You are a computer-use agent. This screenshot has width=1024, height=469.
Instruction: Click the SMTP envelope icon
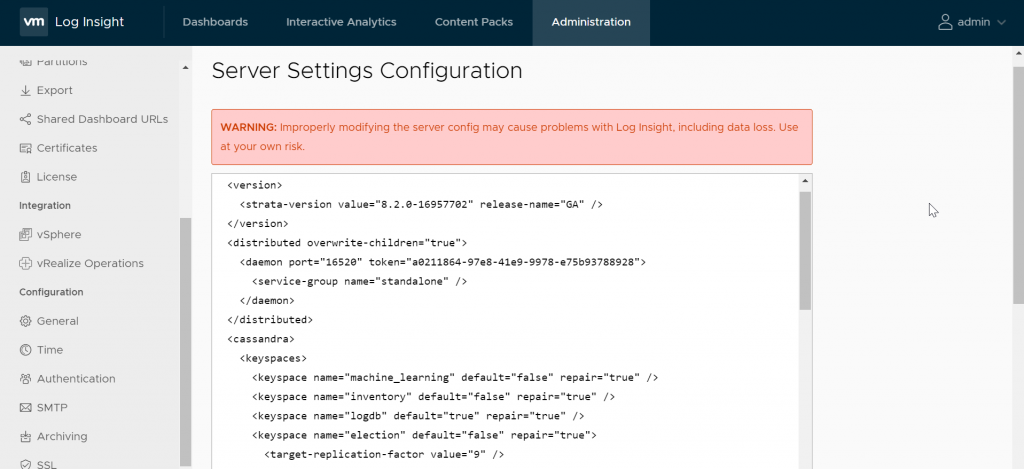25,408
